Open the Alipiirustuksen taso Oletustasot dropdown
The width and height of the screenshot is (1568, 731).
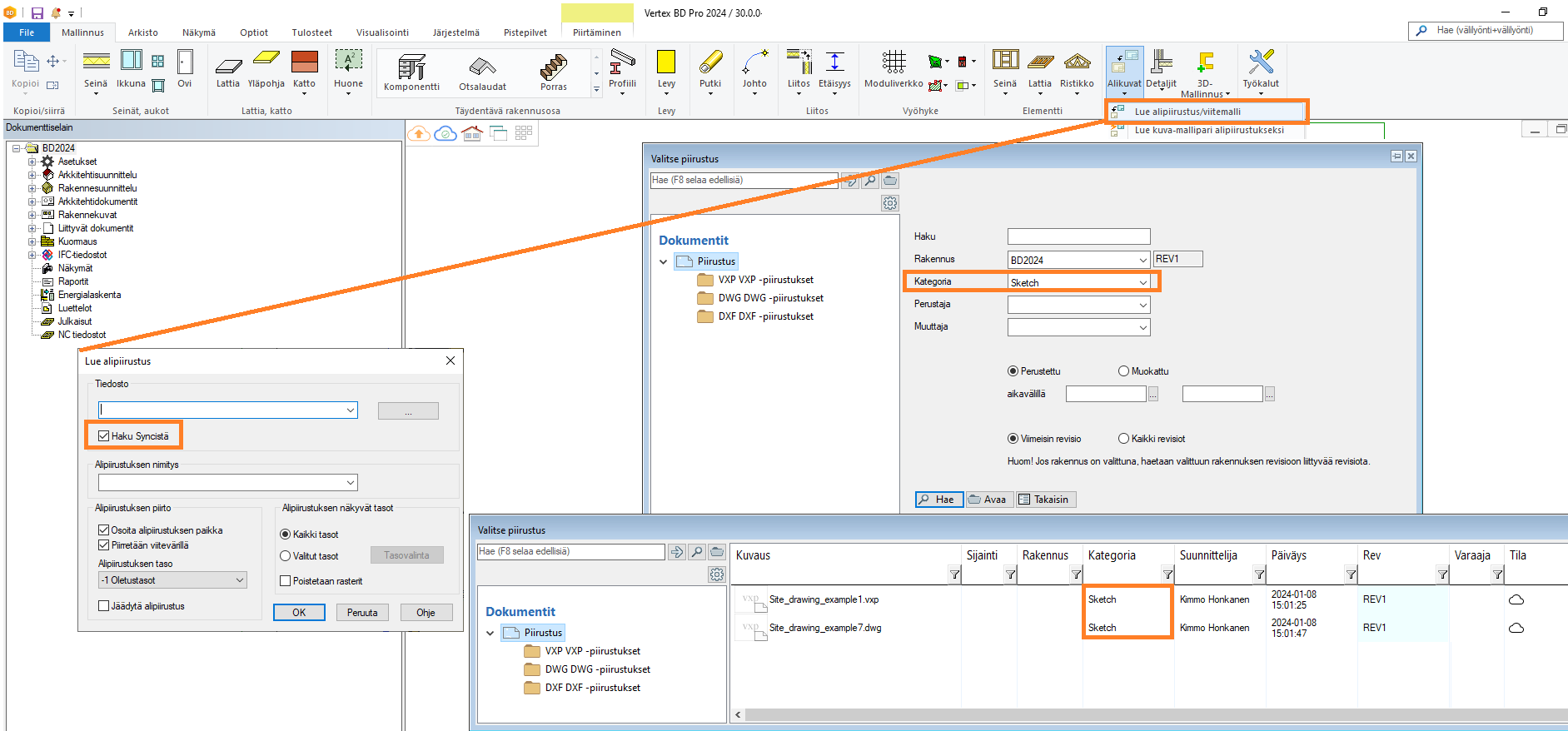(x=172, y=580)
